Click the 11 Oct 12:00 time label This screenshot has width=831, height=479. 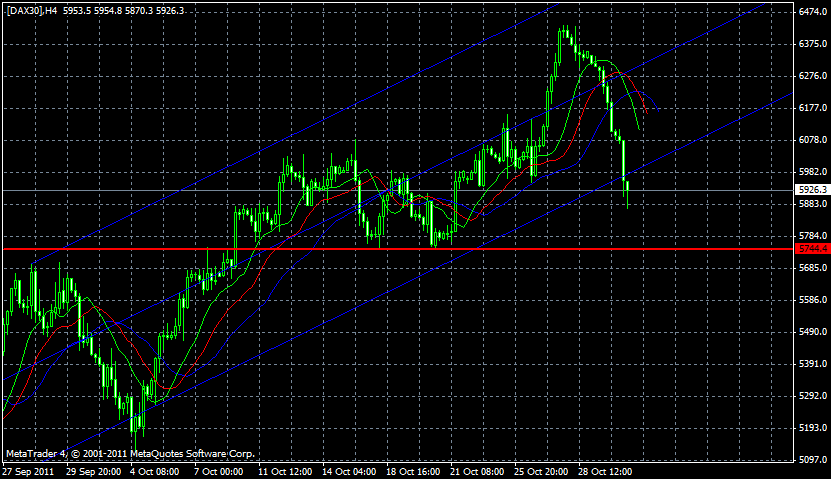point(285,471)
